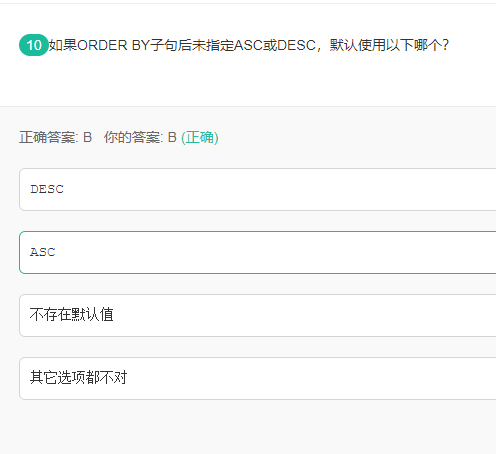
Task: Click the 正确答案: B label
Action: point(55,137)
